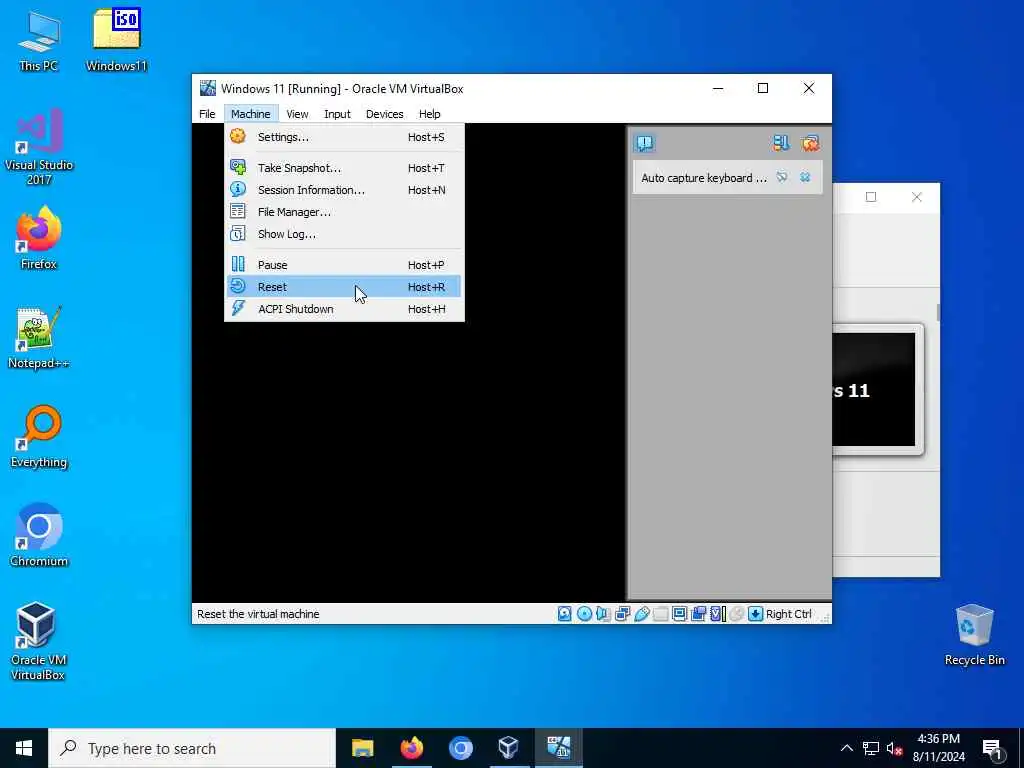1024x768 pixels.
Task: Open the Action Center notification icon
Action: click(x=992, y=749)
